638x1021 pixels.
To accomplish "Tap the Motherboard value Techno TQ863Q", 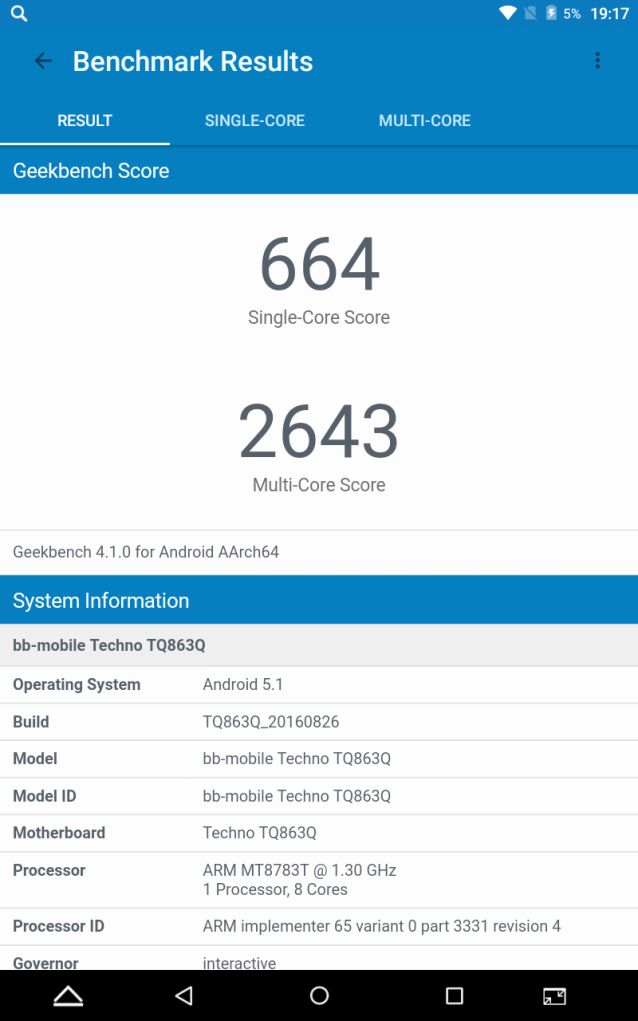I will [x=259, y=833].
